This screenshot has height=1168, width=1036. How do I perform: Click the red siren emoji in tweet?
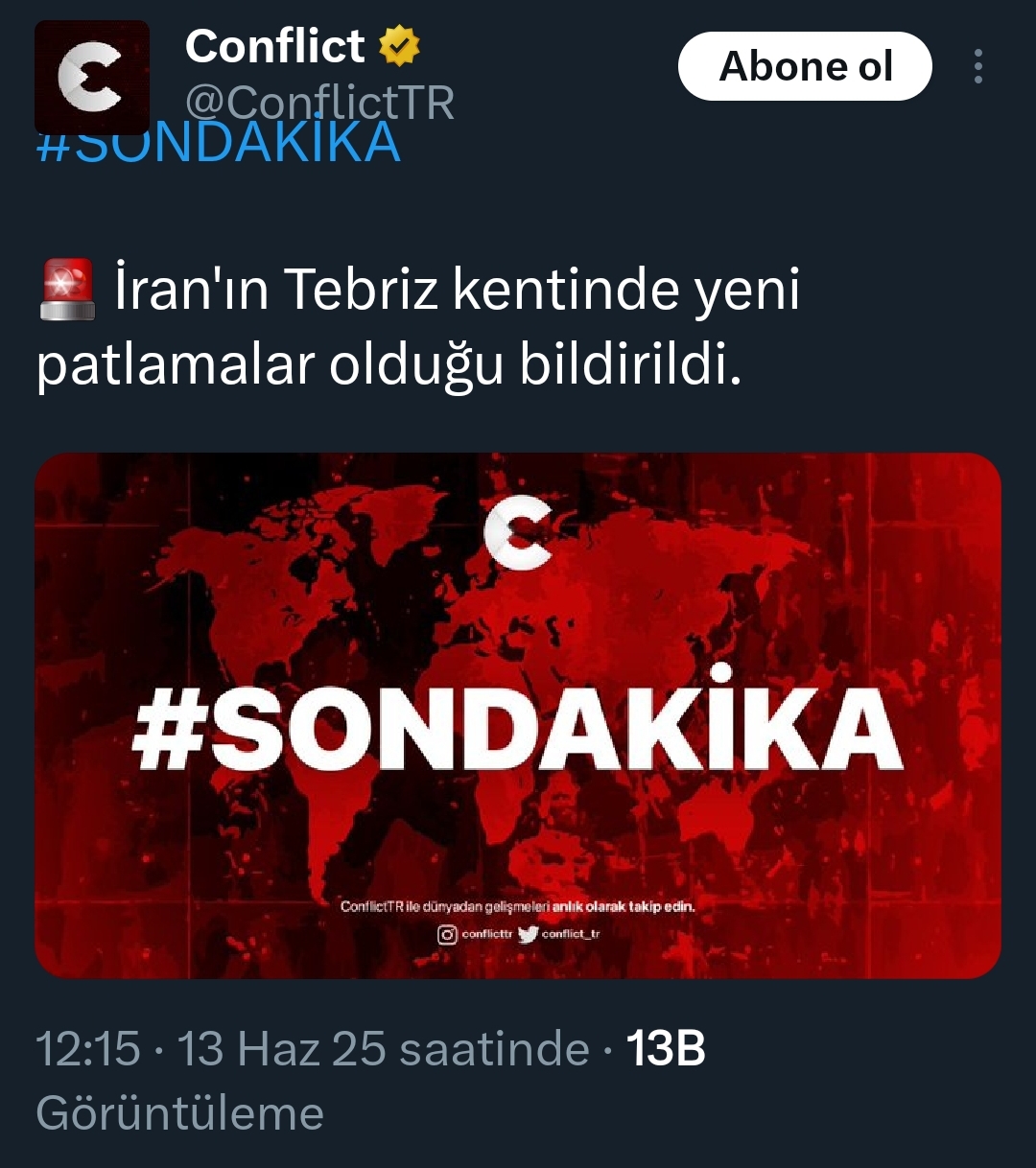pos(66,289)
